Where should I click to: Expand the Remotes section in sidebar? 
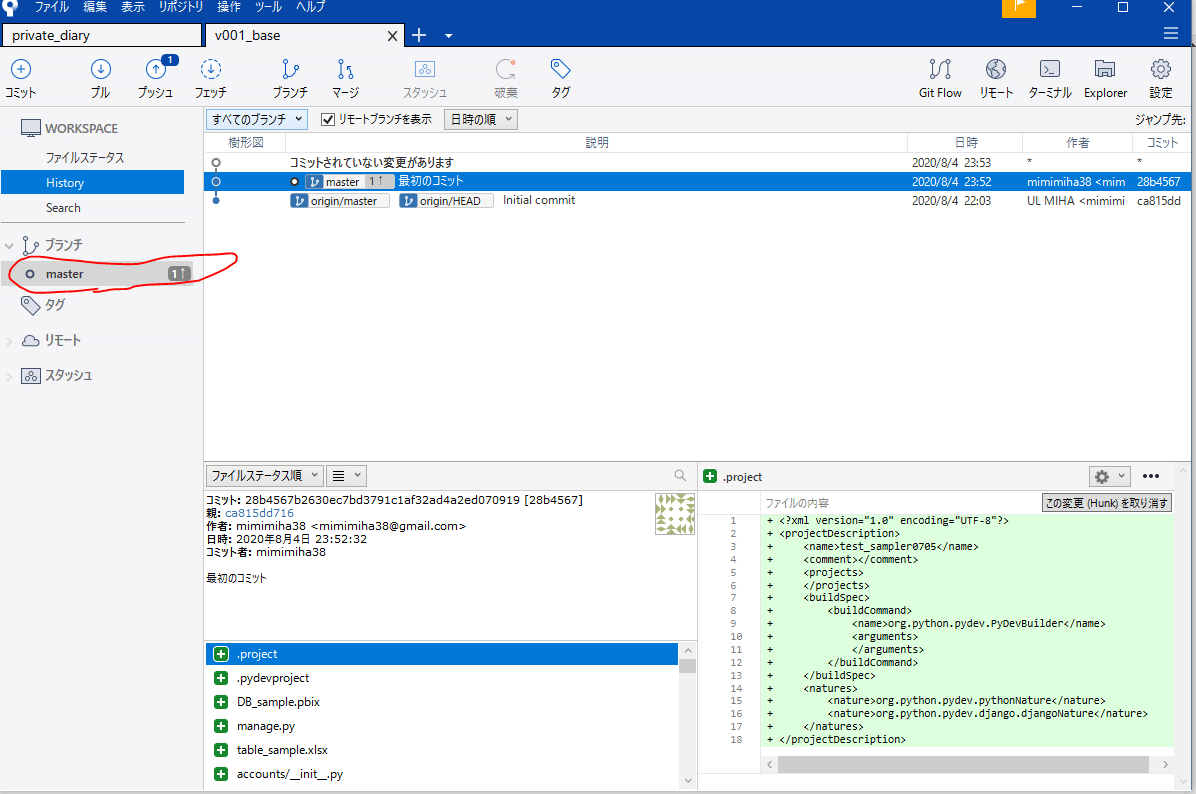tap(9, 341)
